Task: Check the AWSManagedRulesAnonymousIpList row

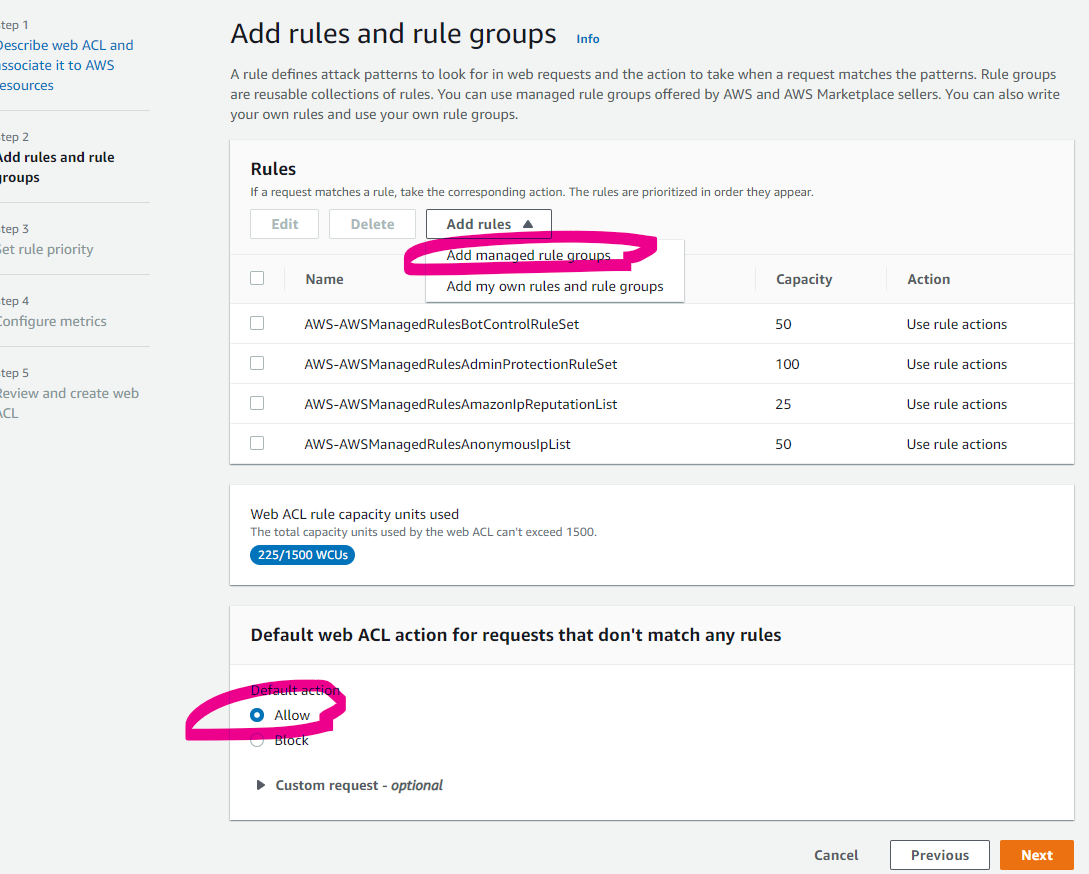Action: coord(257,443)
